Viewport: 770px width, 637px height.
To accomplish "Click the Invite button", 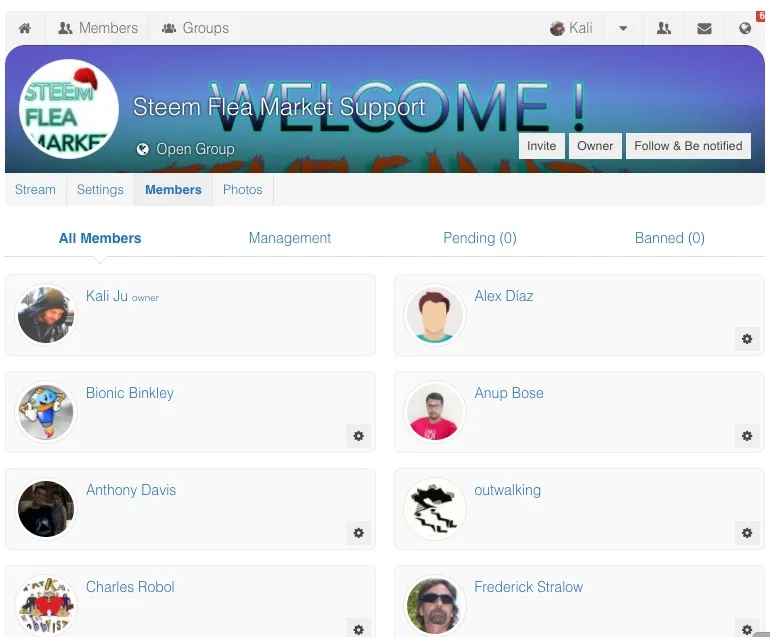I will tap(542, 146).
